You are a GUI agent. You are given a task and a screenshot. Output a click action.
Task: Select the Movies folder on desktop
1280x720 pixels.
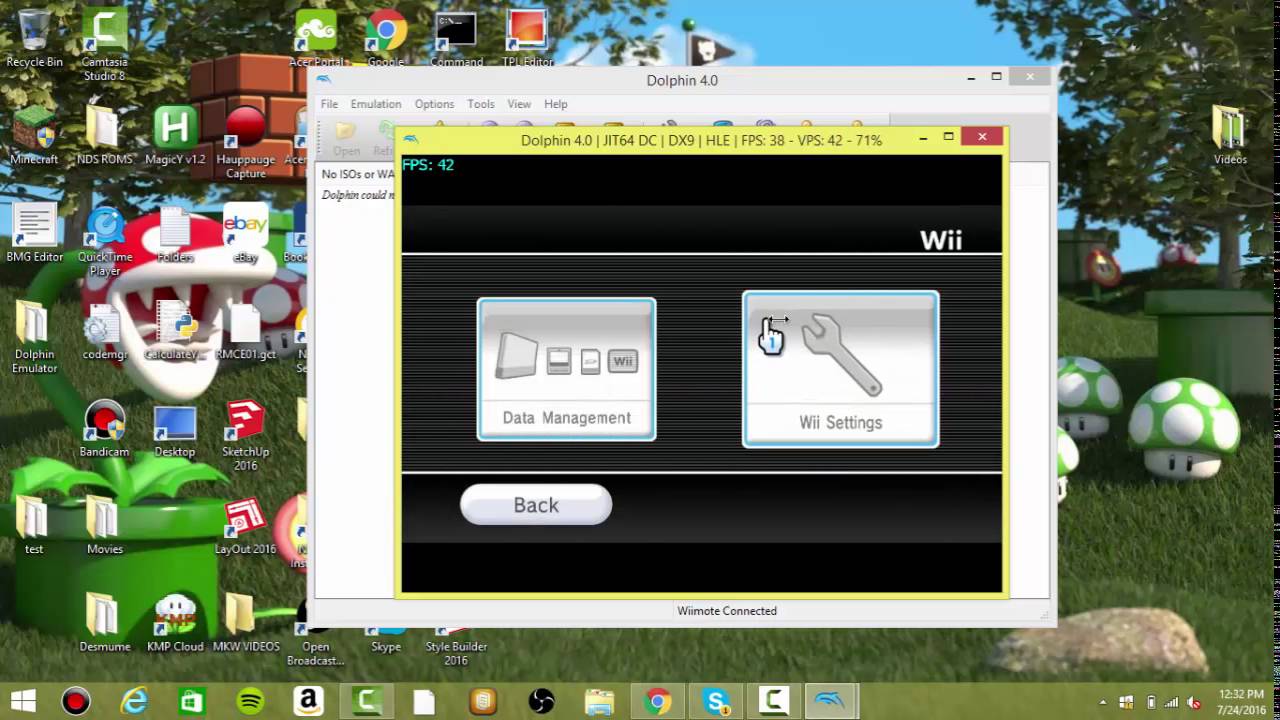click(104, 525)
